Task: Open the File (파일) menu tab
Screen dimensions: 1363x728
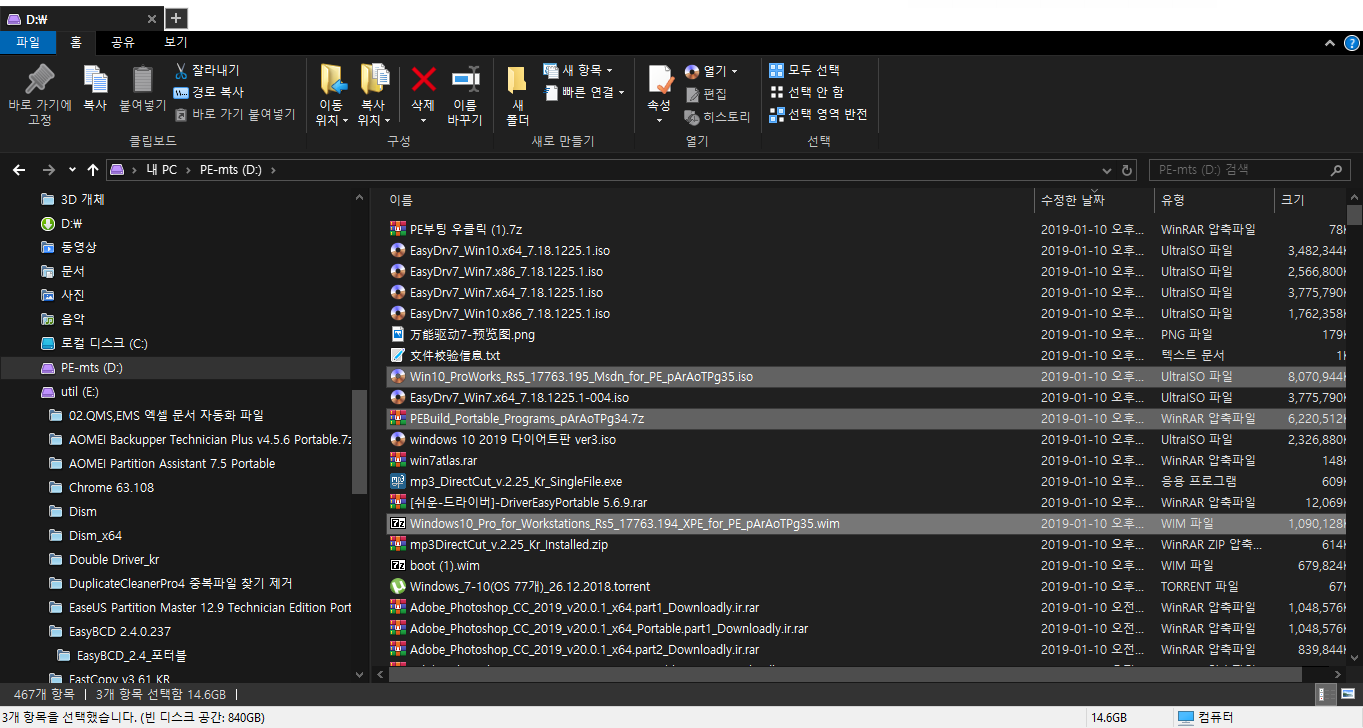Action: click(28, 43)
